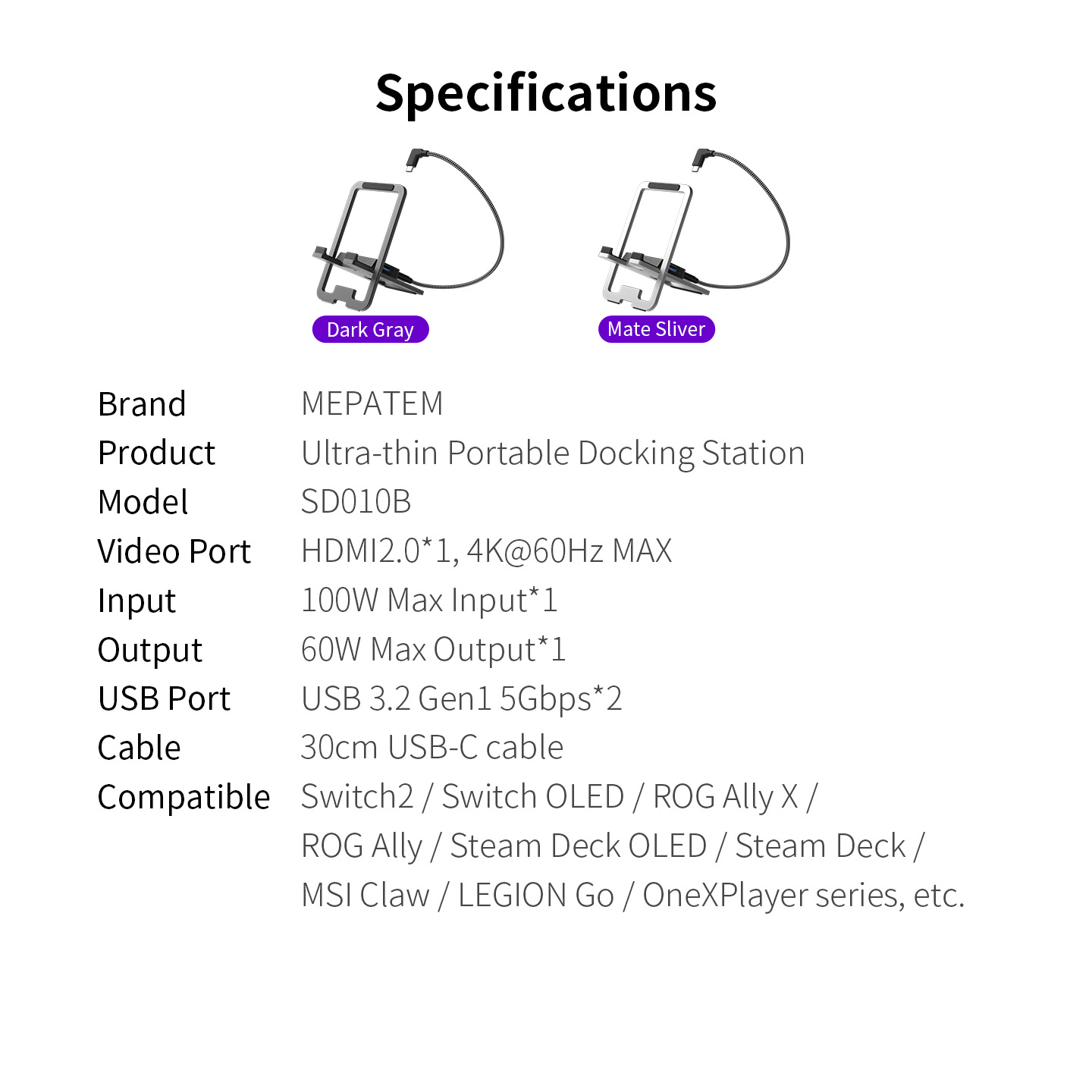Click the 100W Max Input value
Image resolution: width=1092 pixels, height=1092 pixels.
pyautogui.click(x=429, y=601)
